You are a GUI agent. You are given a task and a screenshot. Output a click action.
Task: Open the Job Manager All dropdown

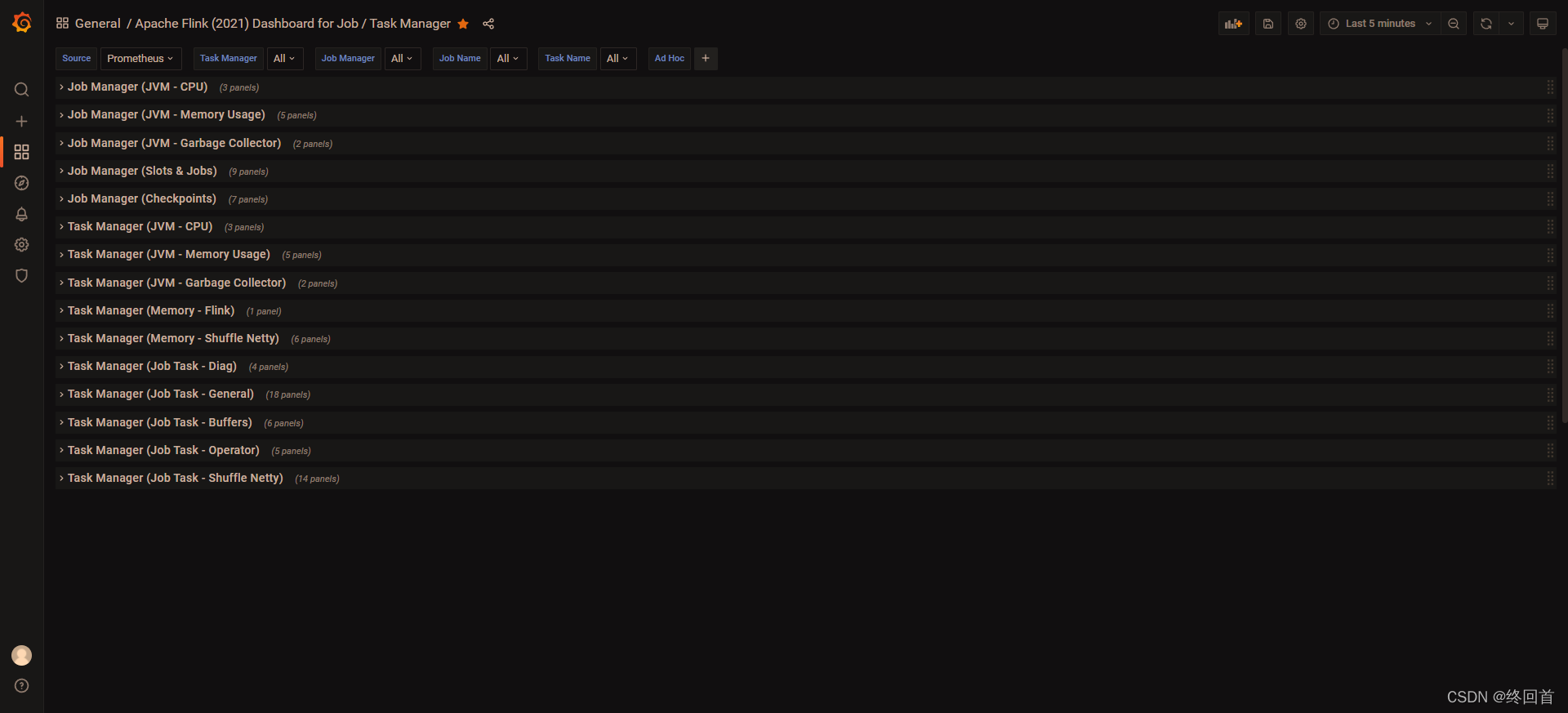(x=402, y=59)
